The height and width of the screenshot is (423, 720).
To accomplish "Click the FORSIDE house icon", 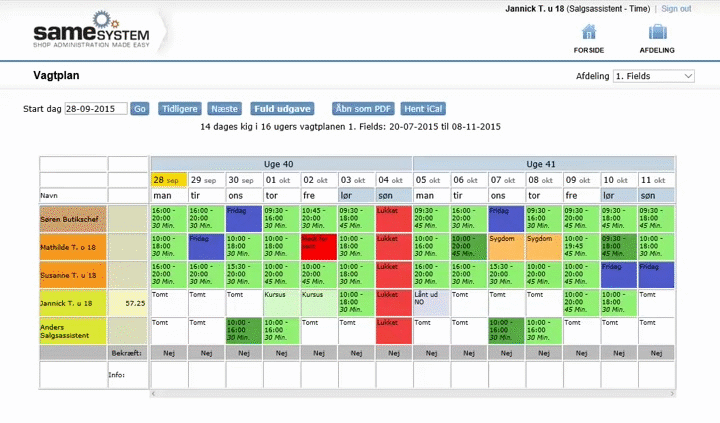I will [x=589, y=33].
